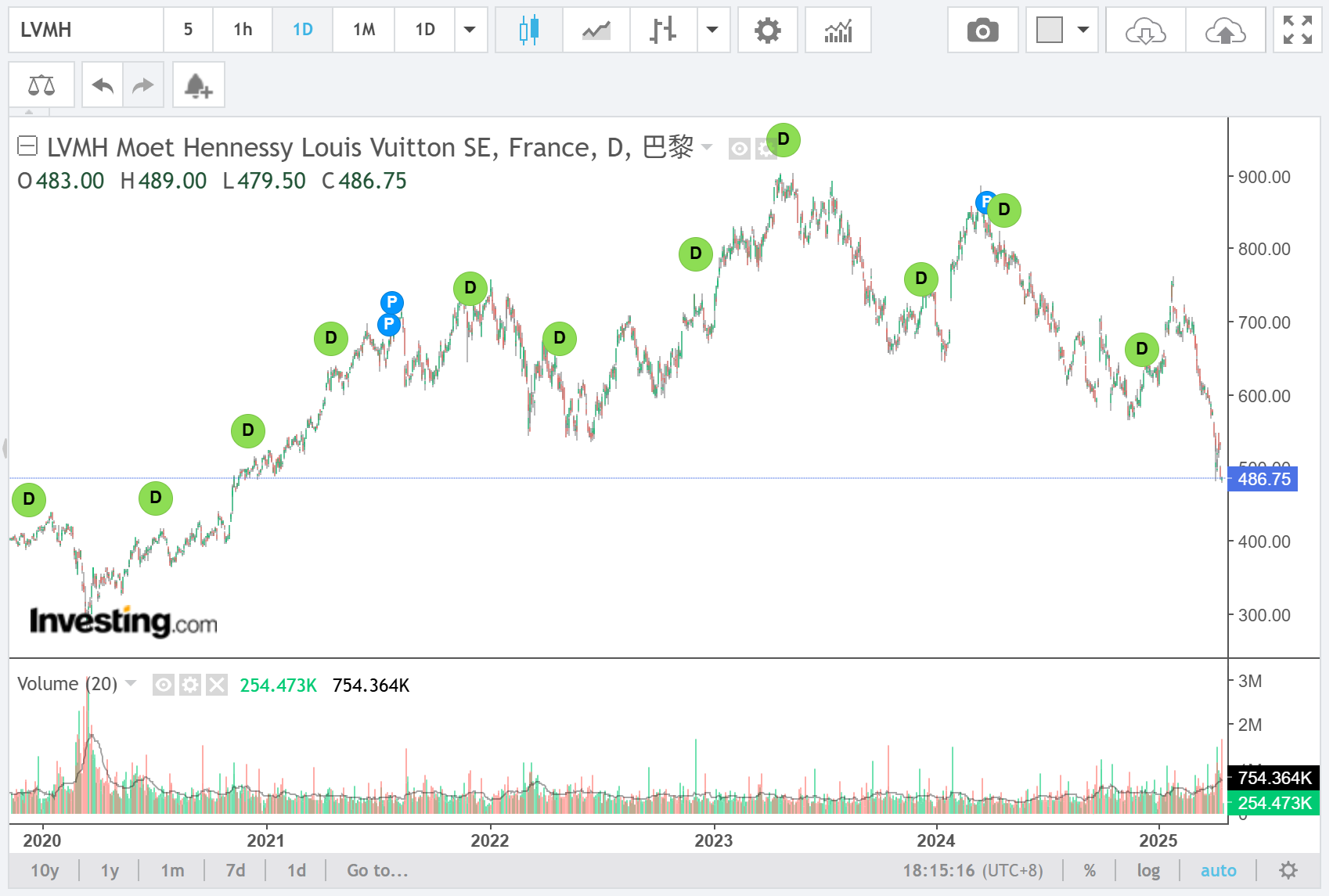Switch to line chart style icon

tap(596, 30)
